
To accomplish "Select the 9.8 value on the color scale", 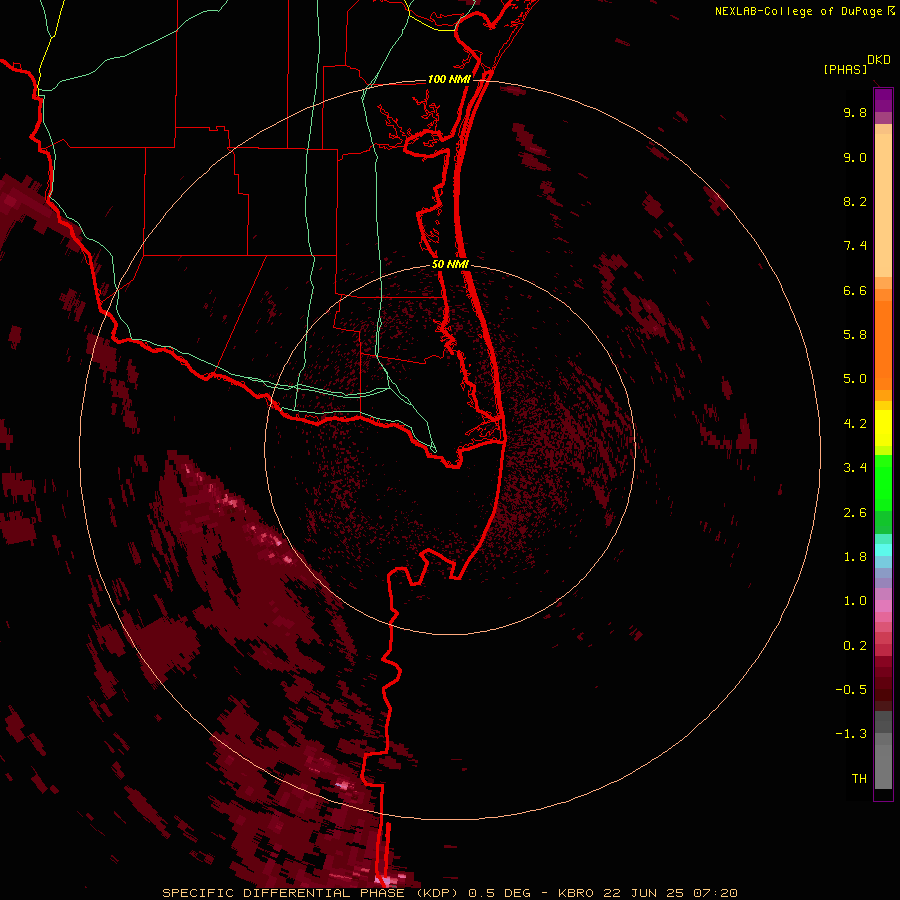I will [855, 113].
